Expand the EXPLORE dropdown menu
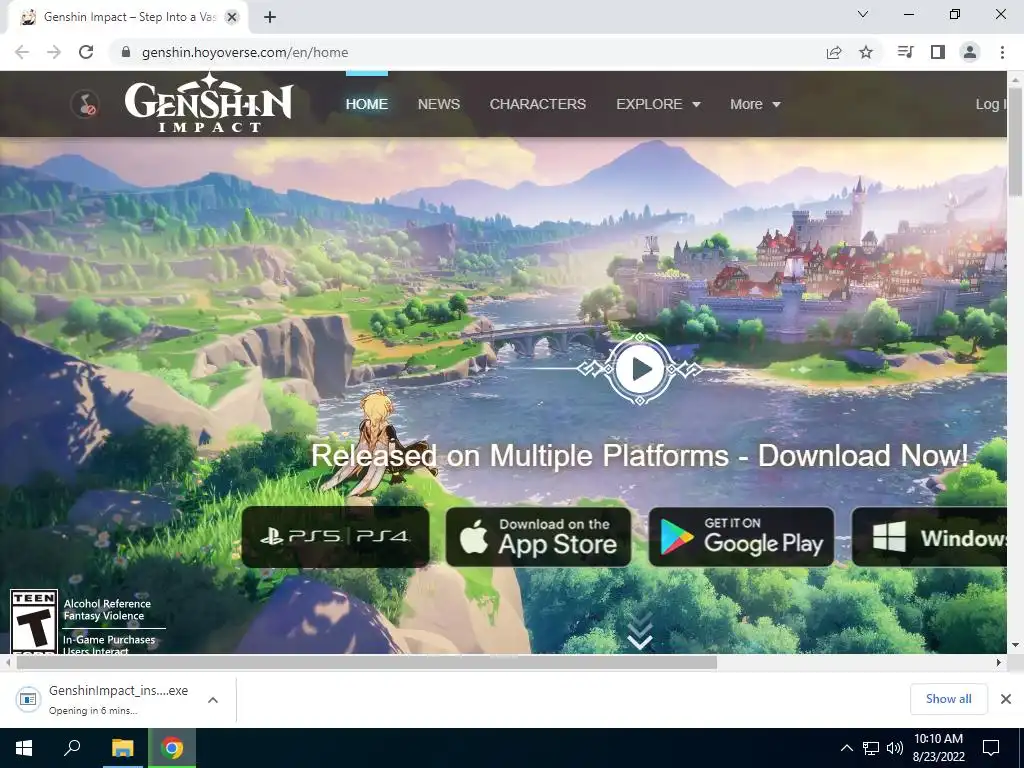 [658, 104]
